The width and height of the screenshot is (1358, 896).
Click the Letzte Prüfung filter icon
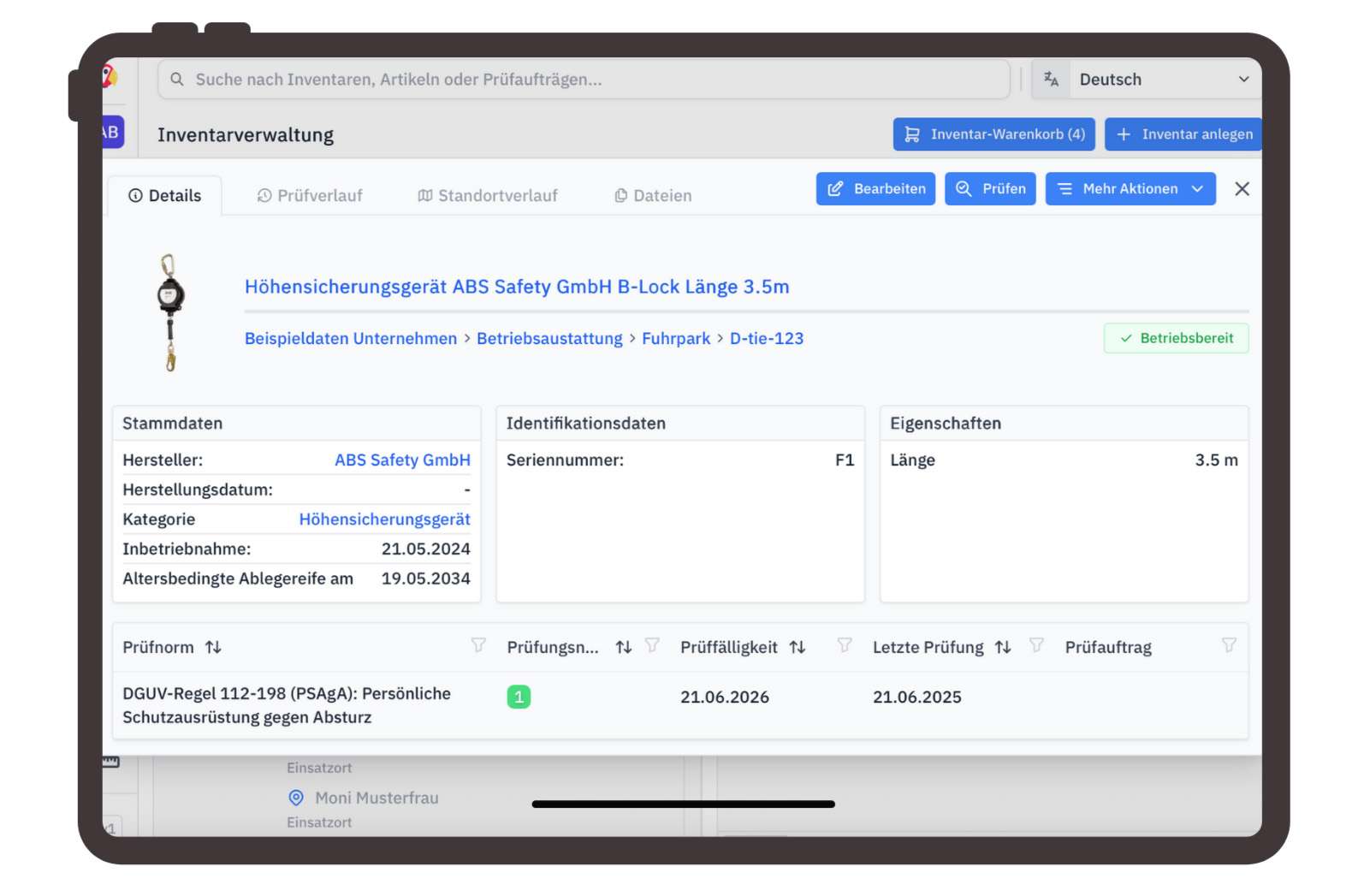click(x=1036, y=645)
